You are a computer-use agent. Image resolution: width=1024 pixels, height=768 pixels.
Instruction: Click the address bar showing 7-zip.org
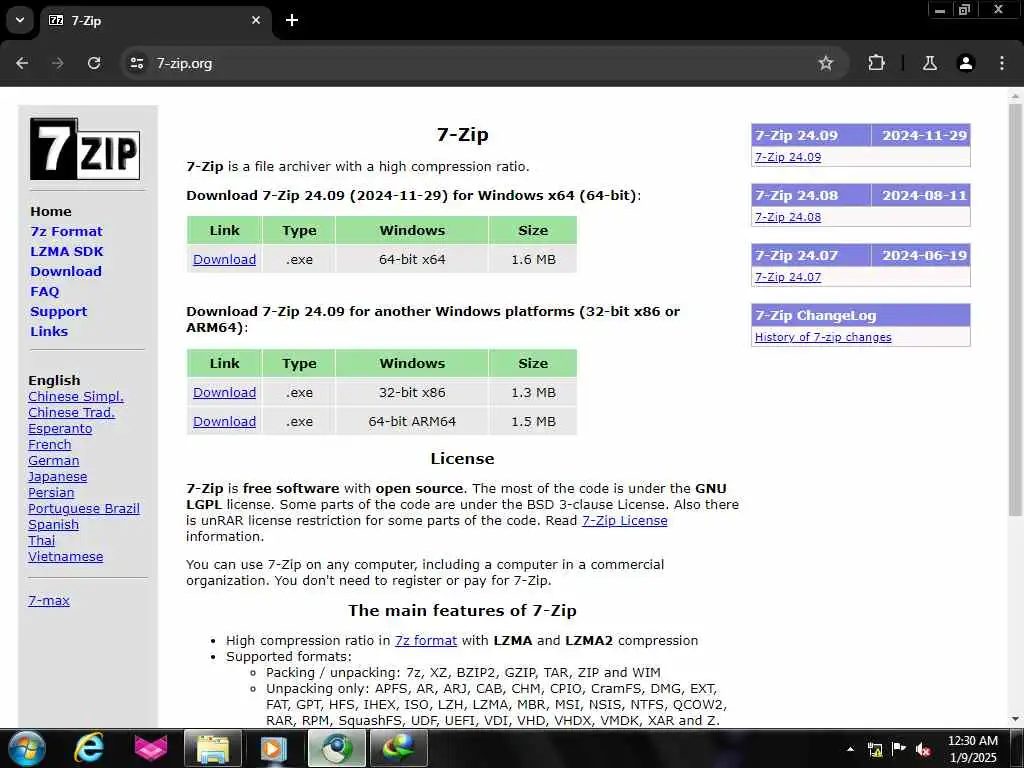(x=483, y=63)
